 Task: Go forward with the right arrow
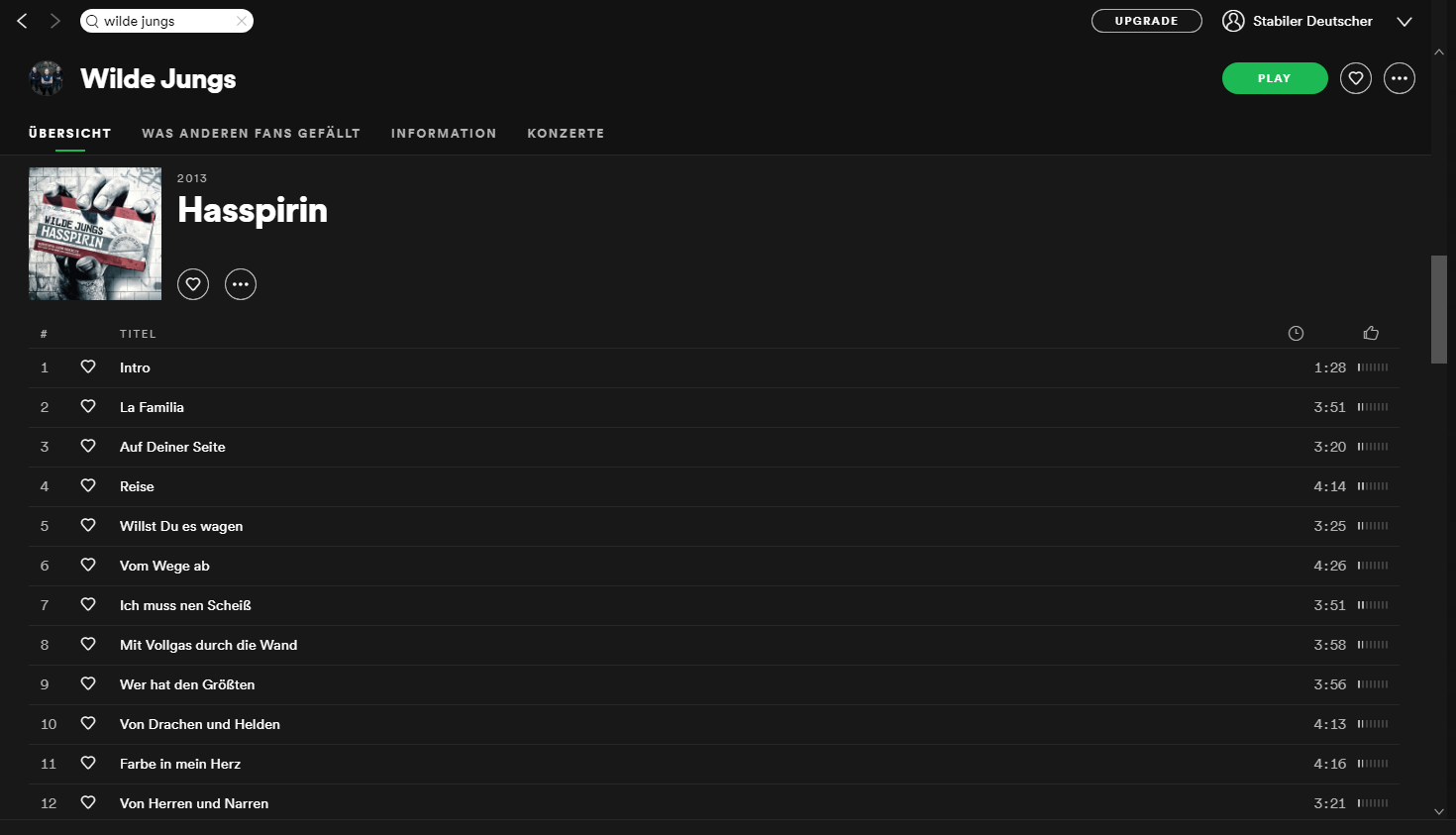pos(54,21)
